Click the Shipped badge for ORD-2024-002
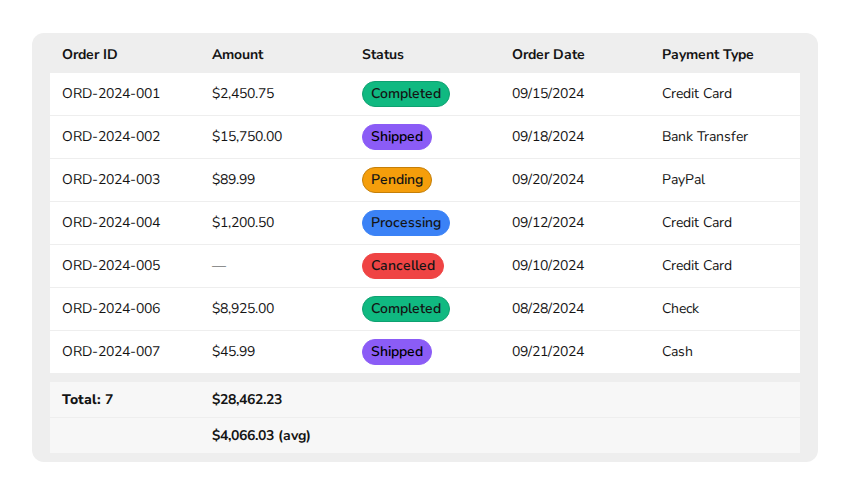Screen dimensions: 850x494 [x=396, y=137]
